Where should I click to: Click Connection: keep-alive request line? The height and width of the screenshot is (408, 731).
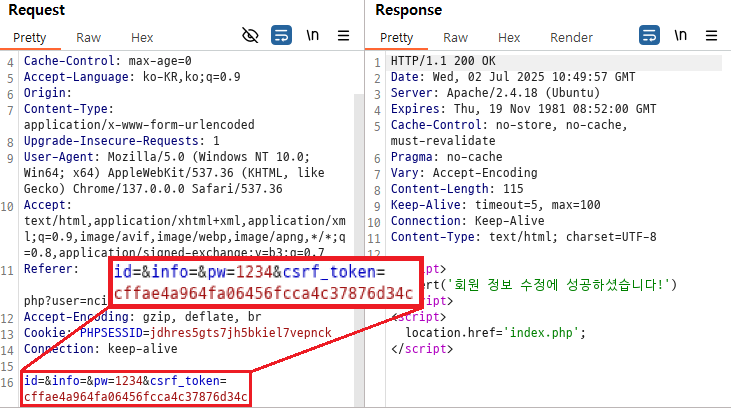coord(101,349)
